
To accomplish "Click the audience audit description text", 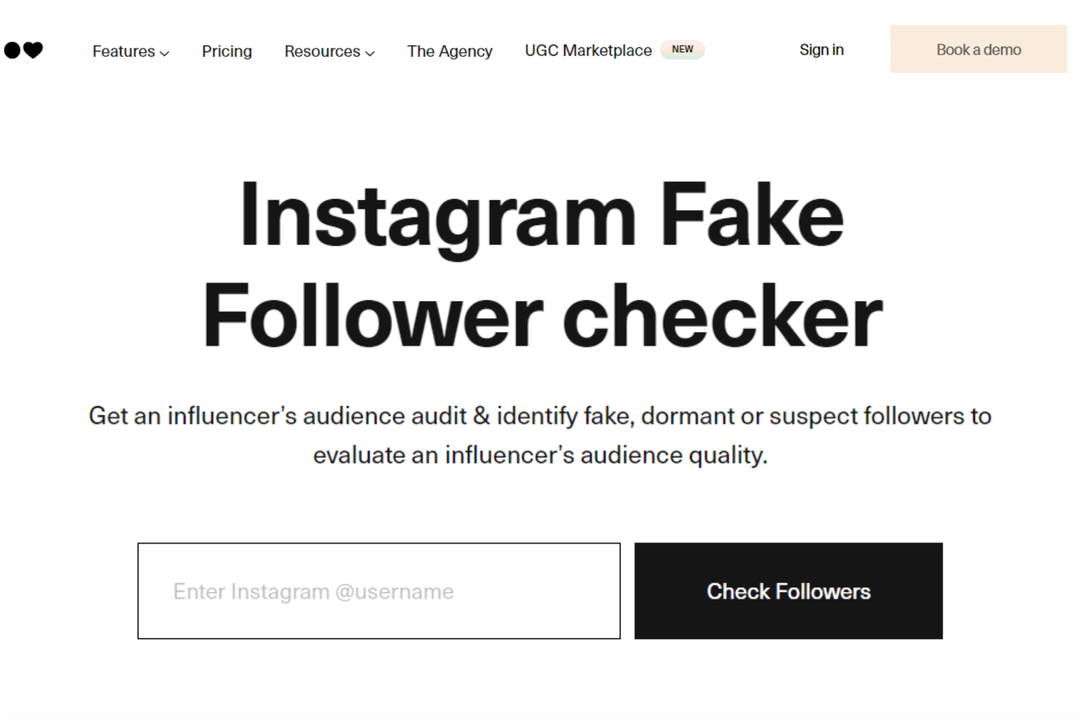I will 540,434.
